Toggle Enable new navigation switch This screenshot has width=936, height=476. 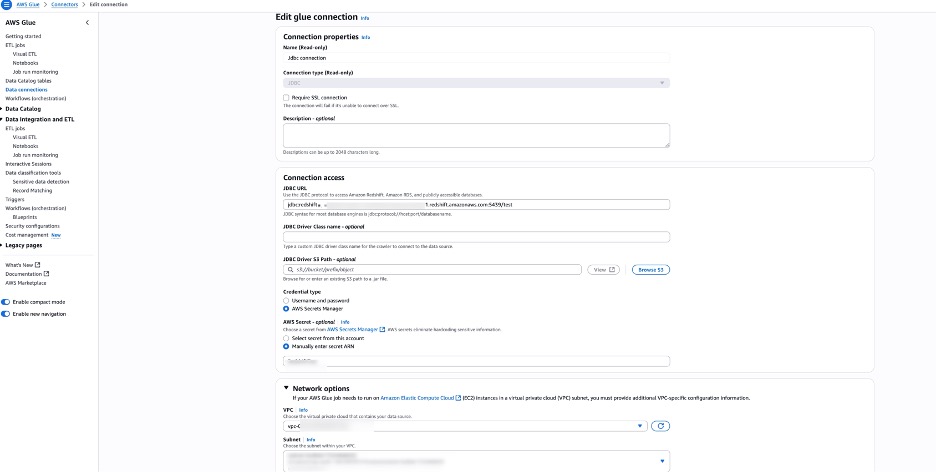(6, 314)
